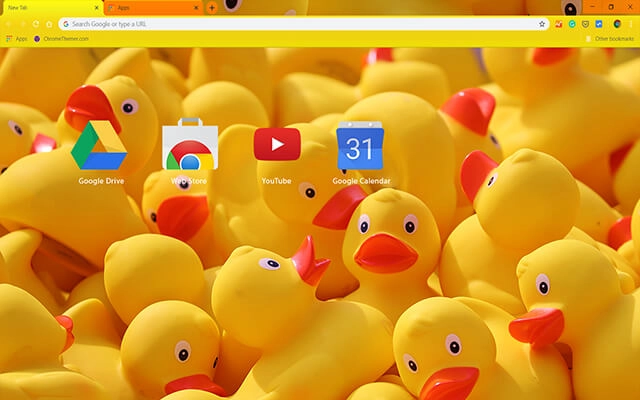
Task: Open the Apps bookmark shortcut
Action: (x=17, y=39)
